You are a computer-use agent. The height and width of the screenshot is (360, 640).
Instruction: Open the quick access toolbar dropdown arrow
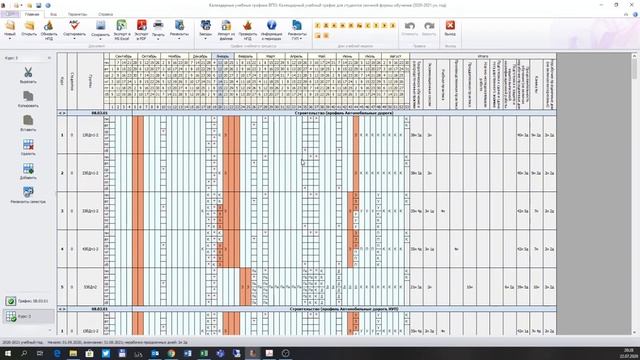click(22, 6)
